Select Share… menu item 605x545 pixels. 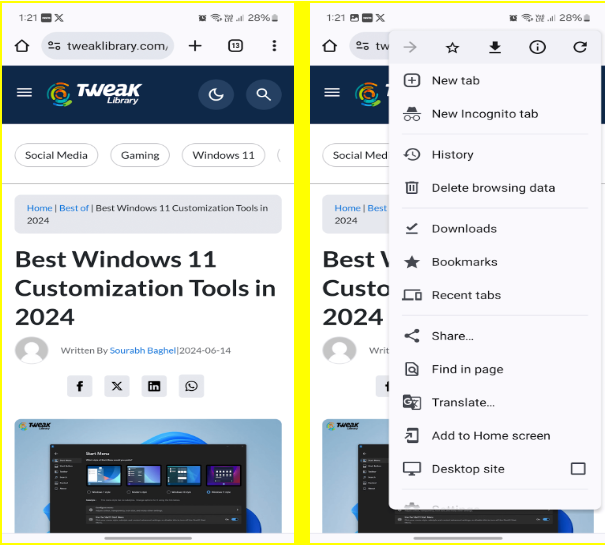pyautogui.click(x=495, y=336)
